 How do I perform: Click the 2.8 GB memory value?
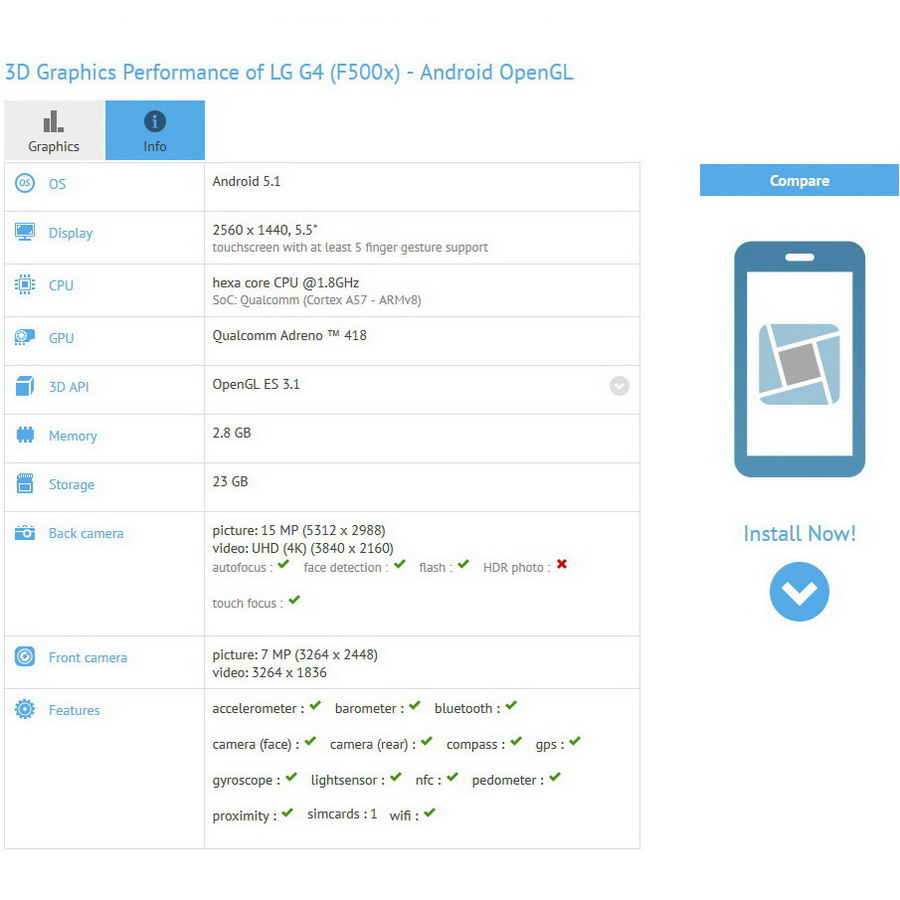[x=231, y=433]
